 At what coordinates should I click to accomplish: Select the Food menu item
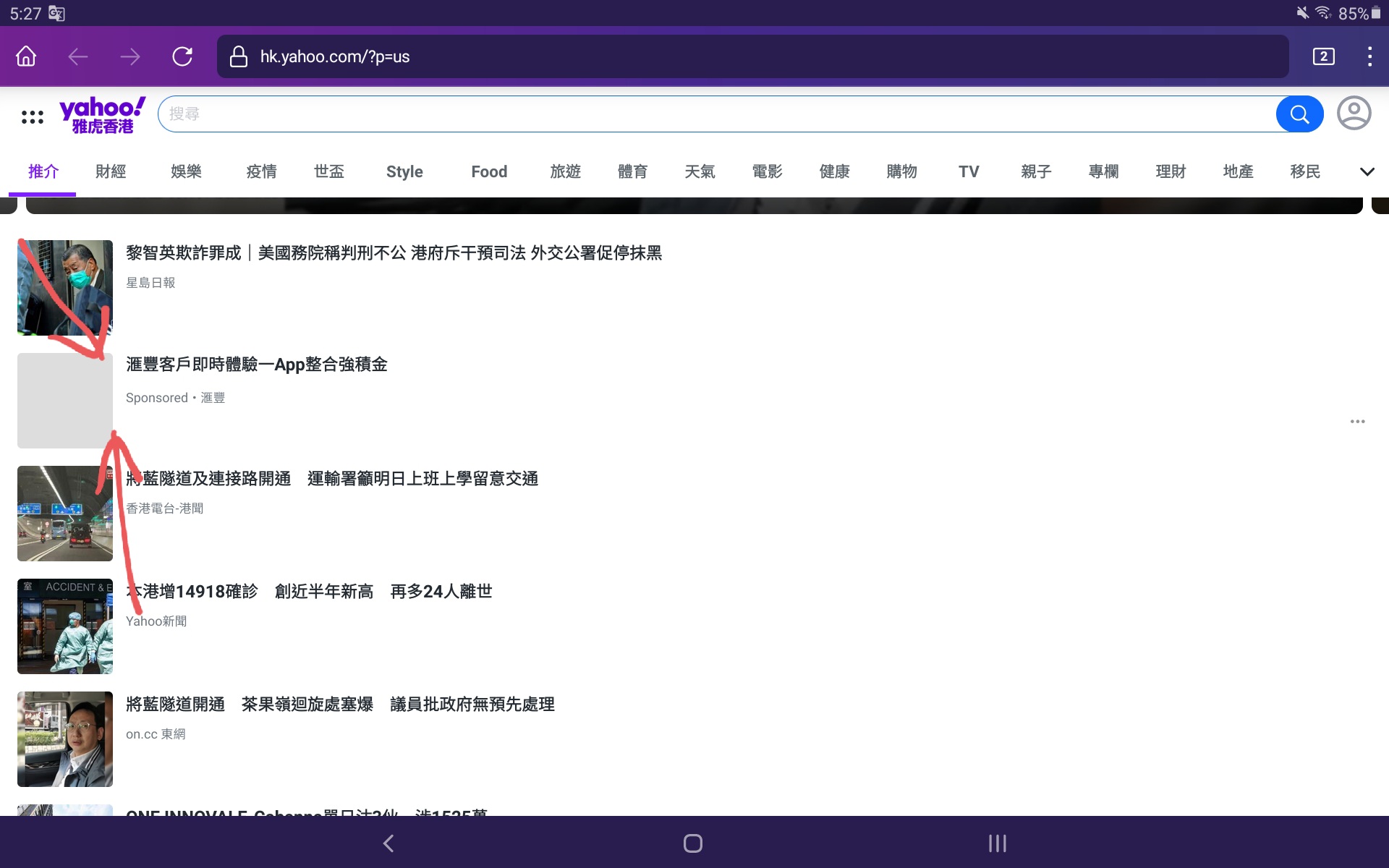pyautogui.click(x=489, y=171)
